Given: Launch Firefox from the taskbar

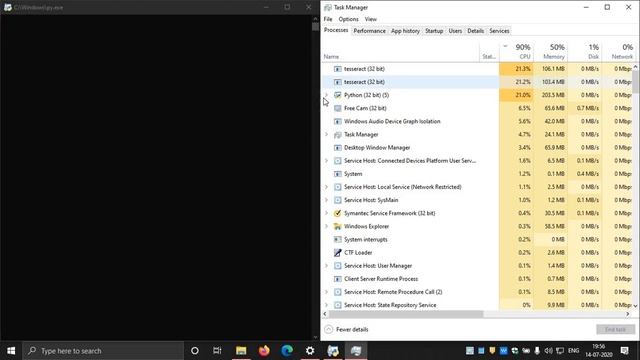Looking at the screenshot, I should pos(264,351).
